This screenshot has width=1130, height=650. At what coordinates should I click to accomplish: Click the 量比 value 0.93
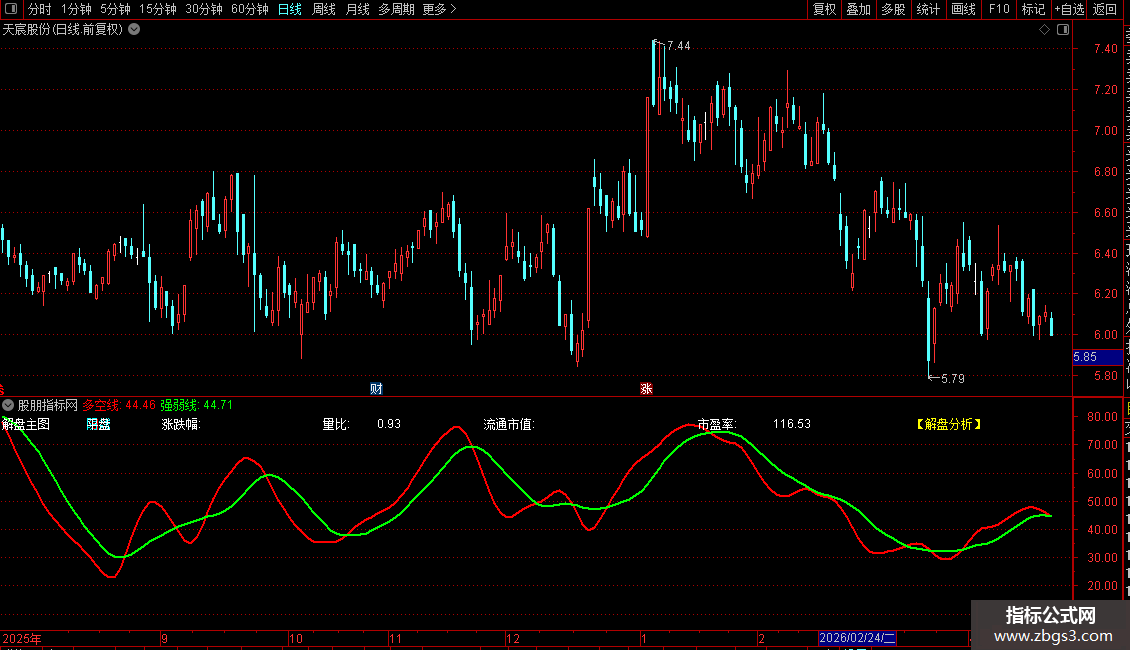389,424
